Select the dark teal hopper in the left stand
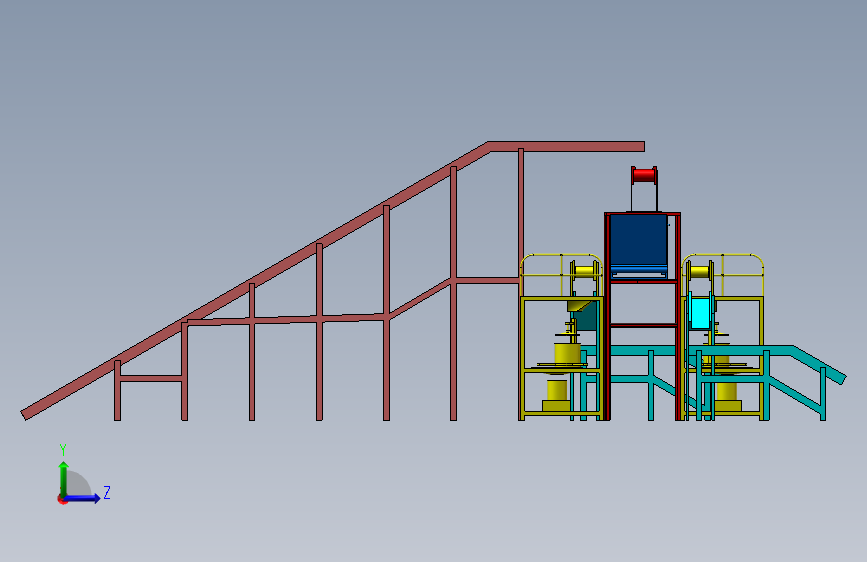The height and width of the screenshot is (562, 867). tap(586, 319)
